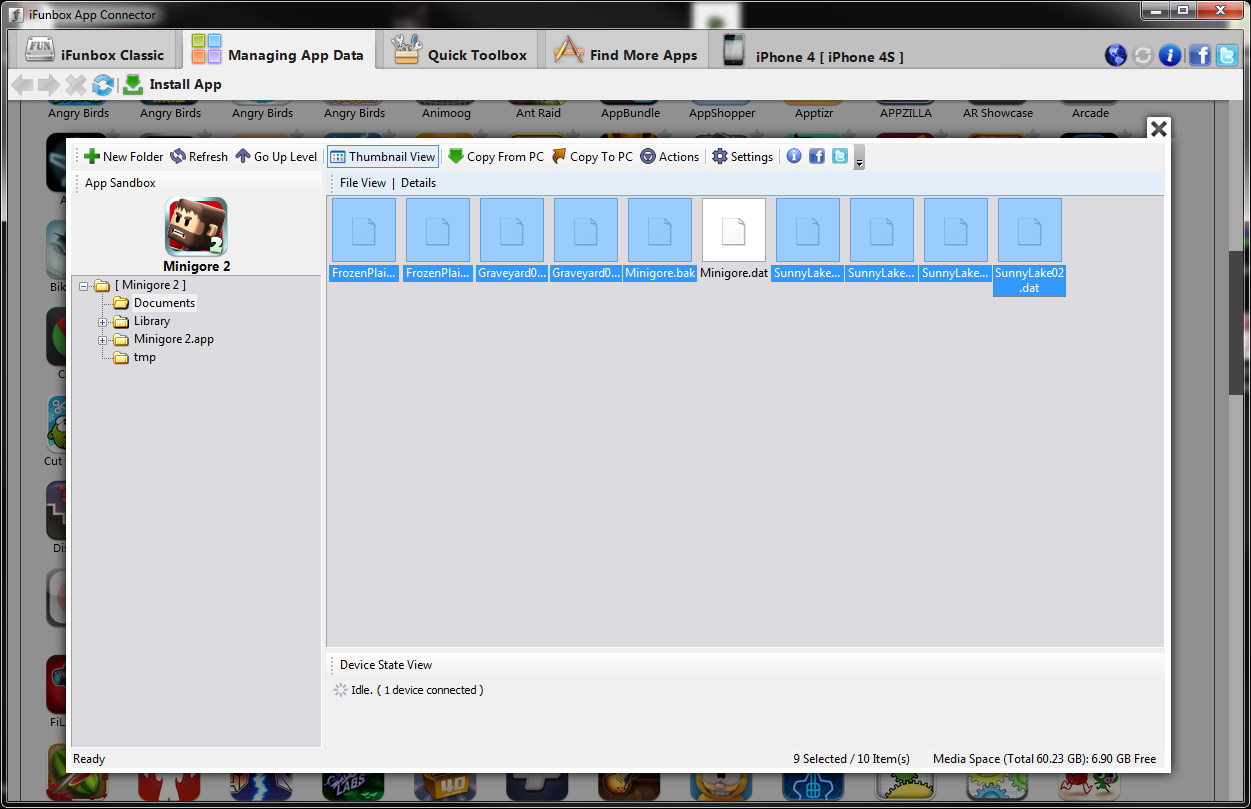Toggle the Thumbnail View button

point(383,156)
